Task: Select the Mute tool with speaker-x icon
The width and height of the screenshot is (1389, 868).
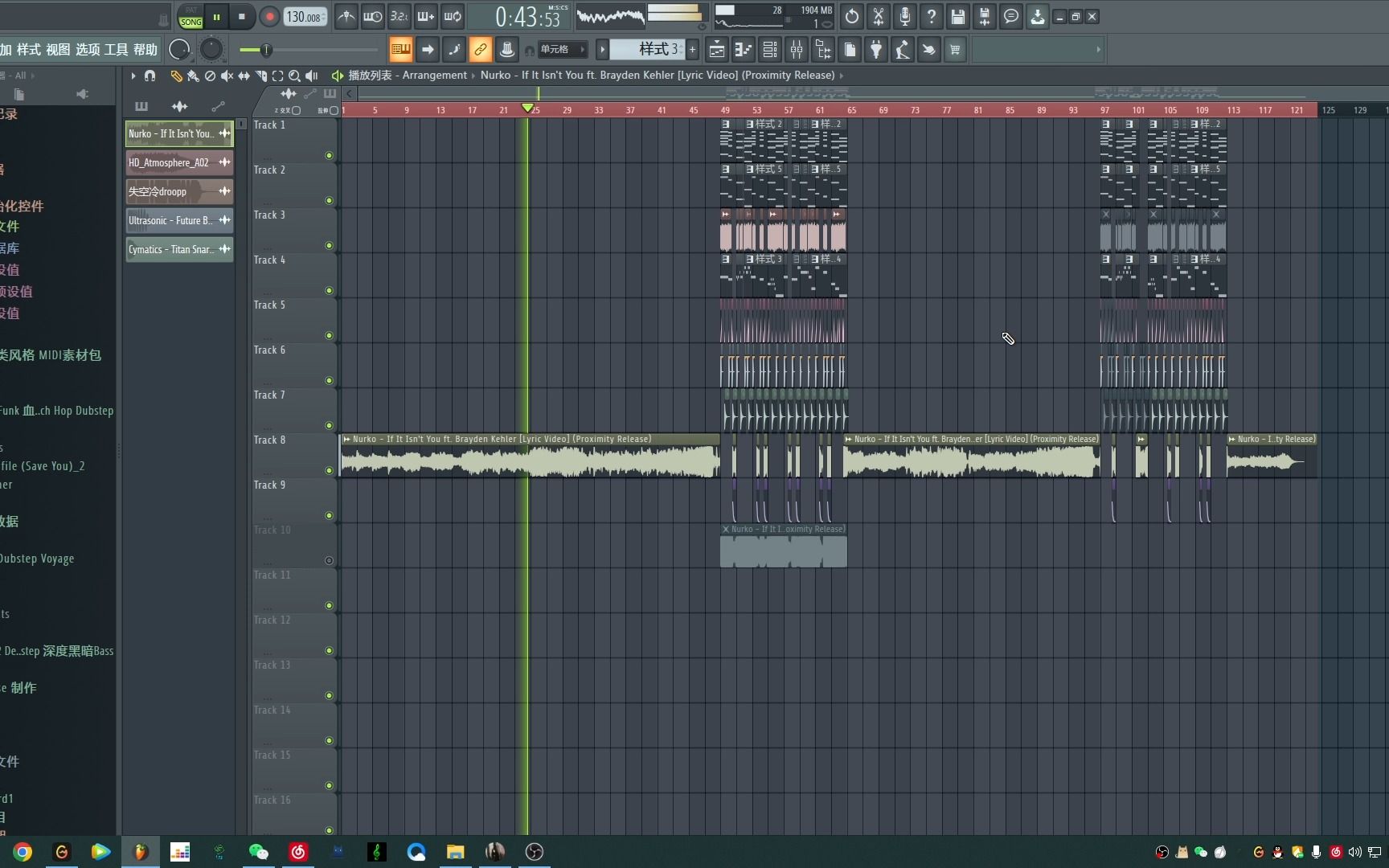Action: (227, 76)
